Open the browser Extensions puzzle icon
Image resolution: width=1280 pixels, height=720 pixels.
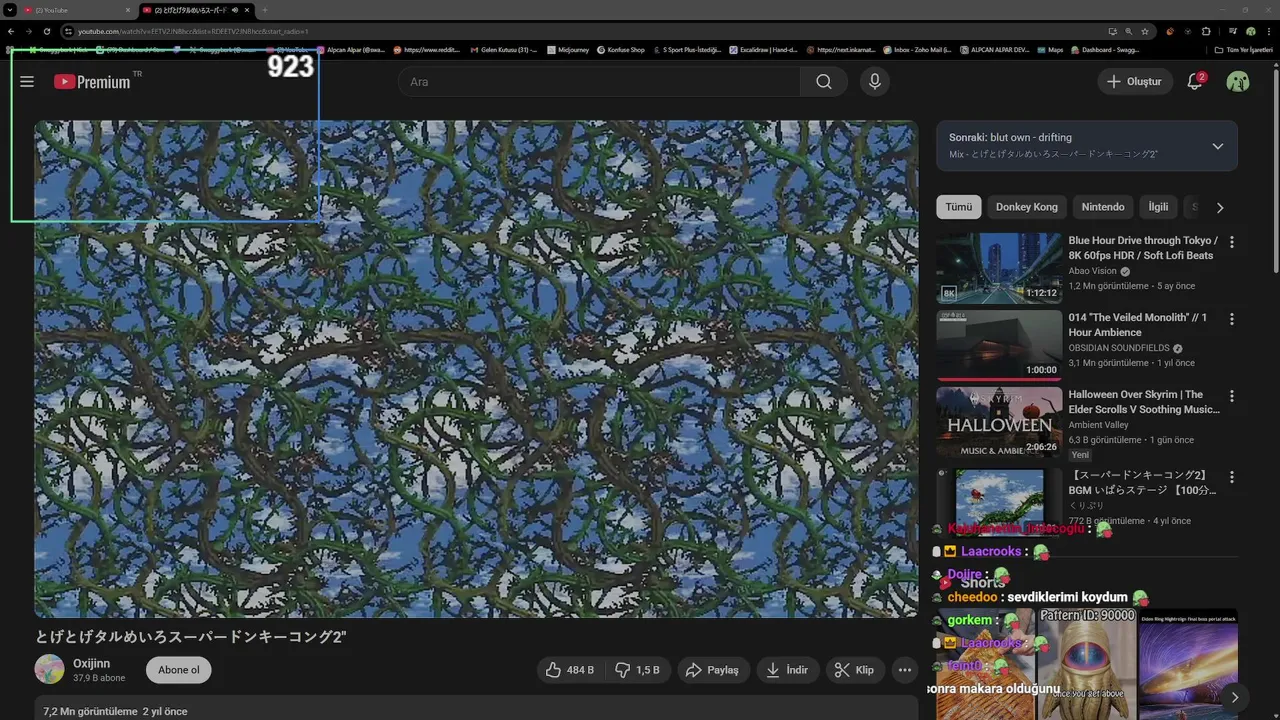[1206, 32]
